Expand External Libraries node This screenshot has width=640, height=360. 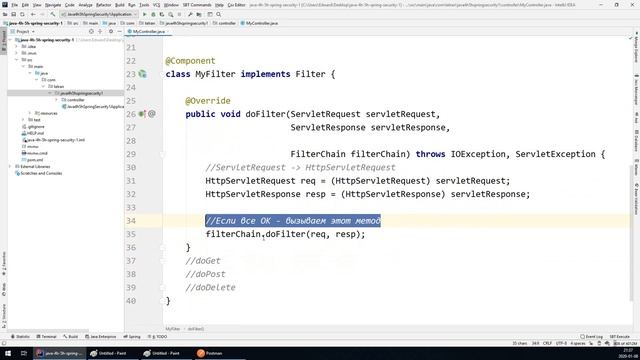coord(10,167)
